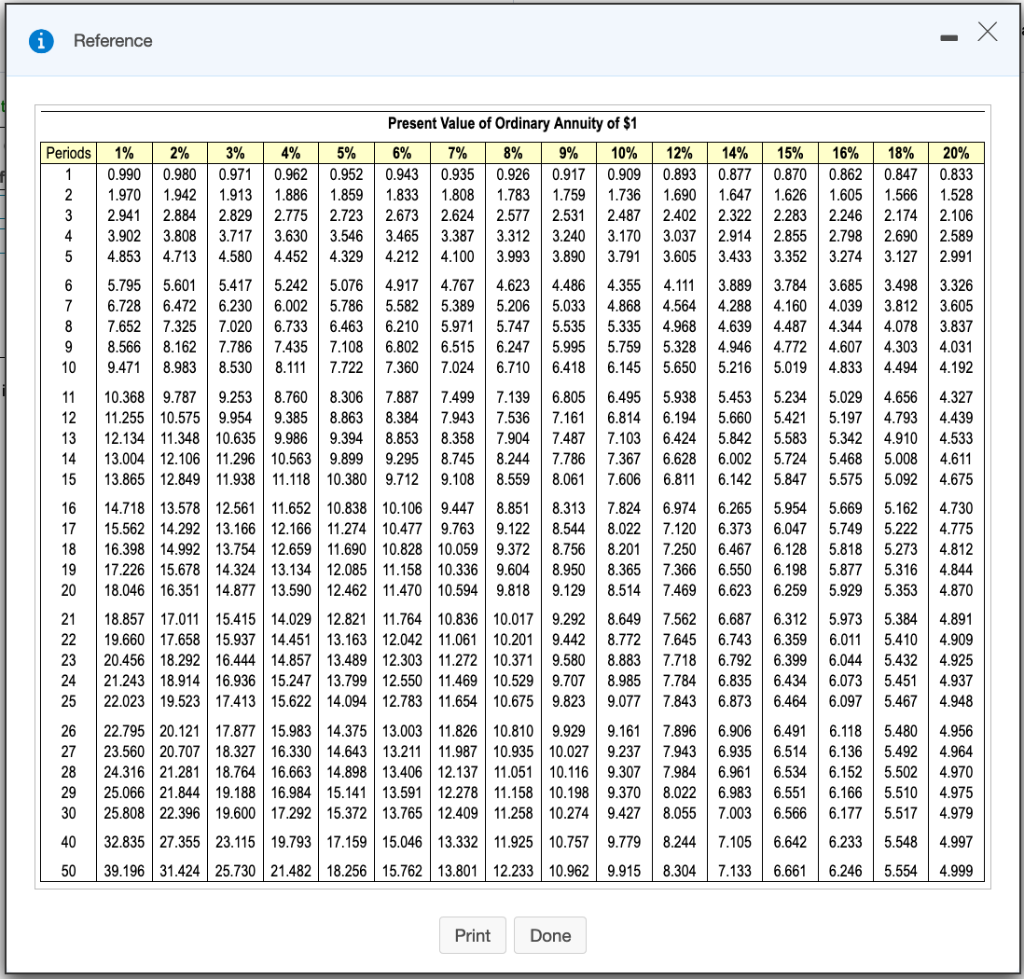Click the 10% column header
Screen dimensions: 1024x979
pos(624,153)
